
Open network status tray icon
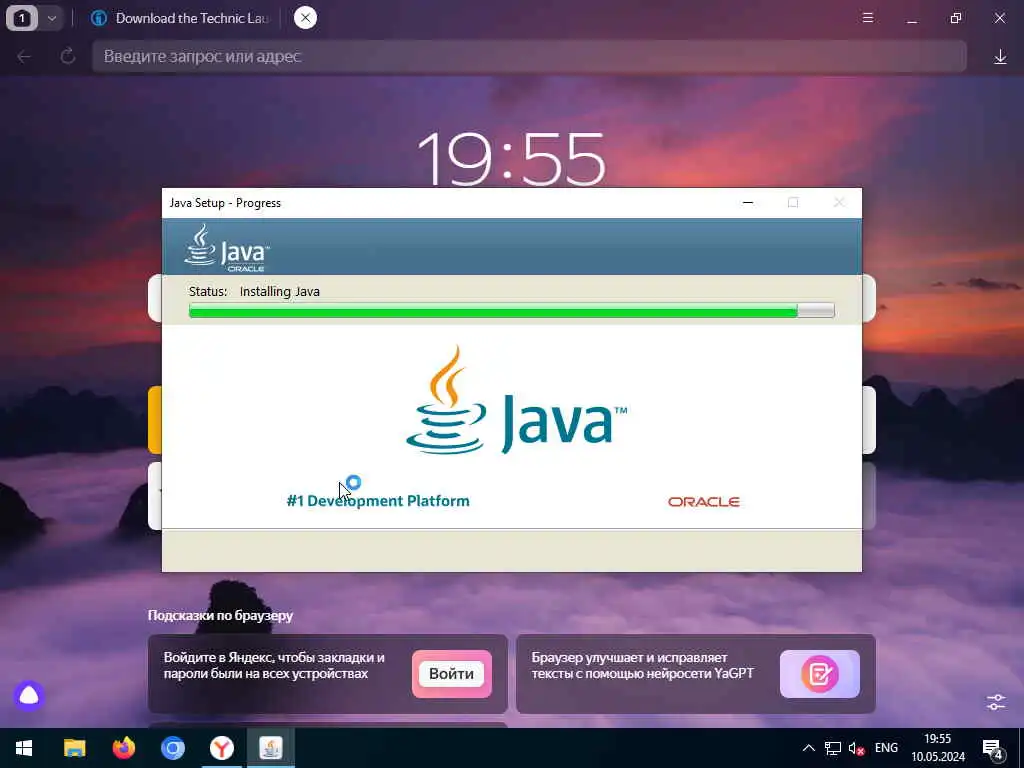(833, 748)
